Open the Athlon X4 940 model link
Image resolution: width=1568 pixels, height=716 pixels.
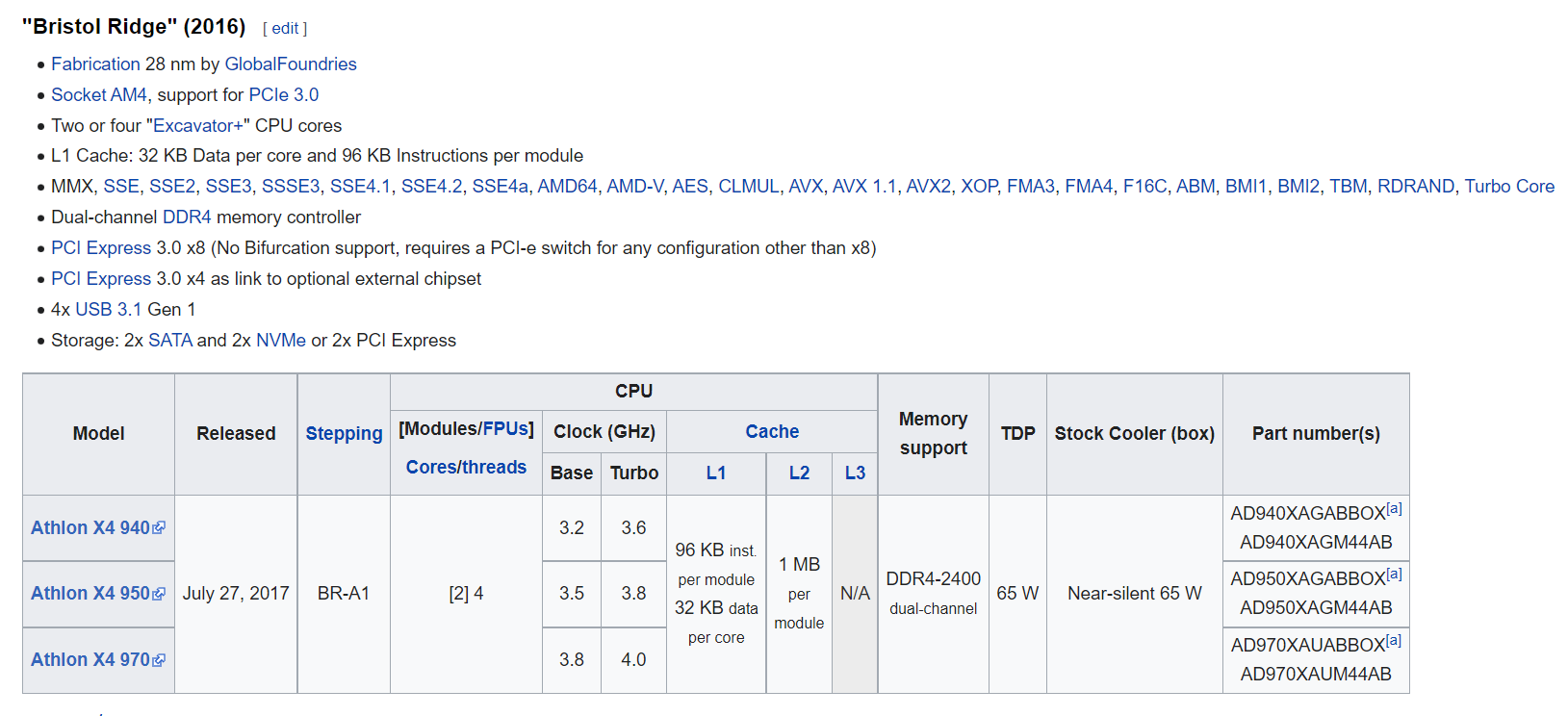click(x=90, y=527)
